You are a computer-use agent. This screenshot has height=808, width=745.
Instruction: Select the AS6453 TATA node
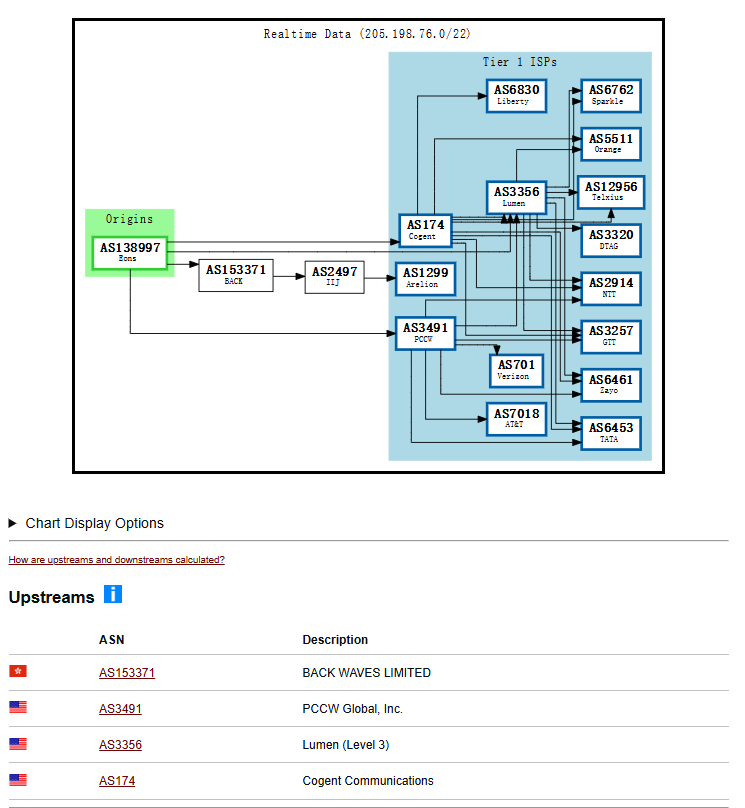click(x=611, y=433)
